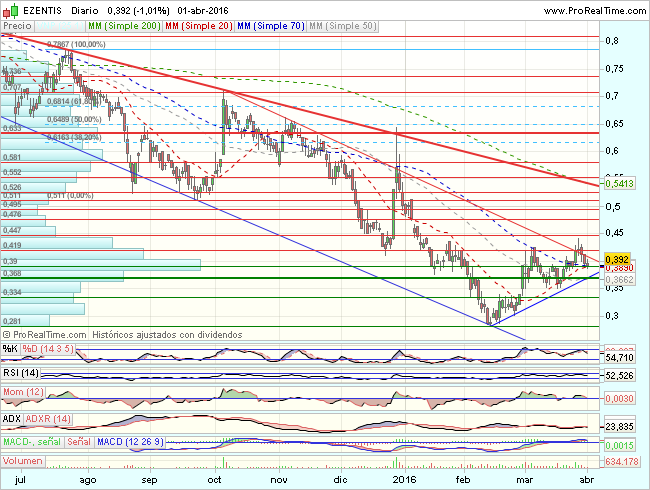
Task: Click the 0,581 volume profile level
Action: pos(12,158)
